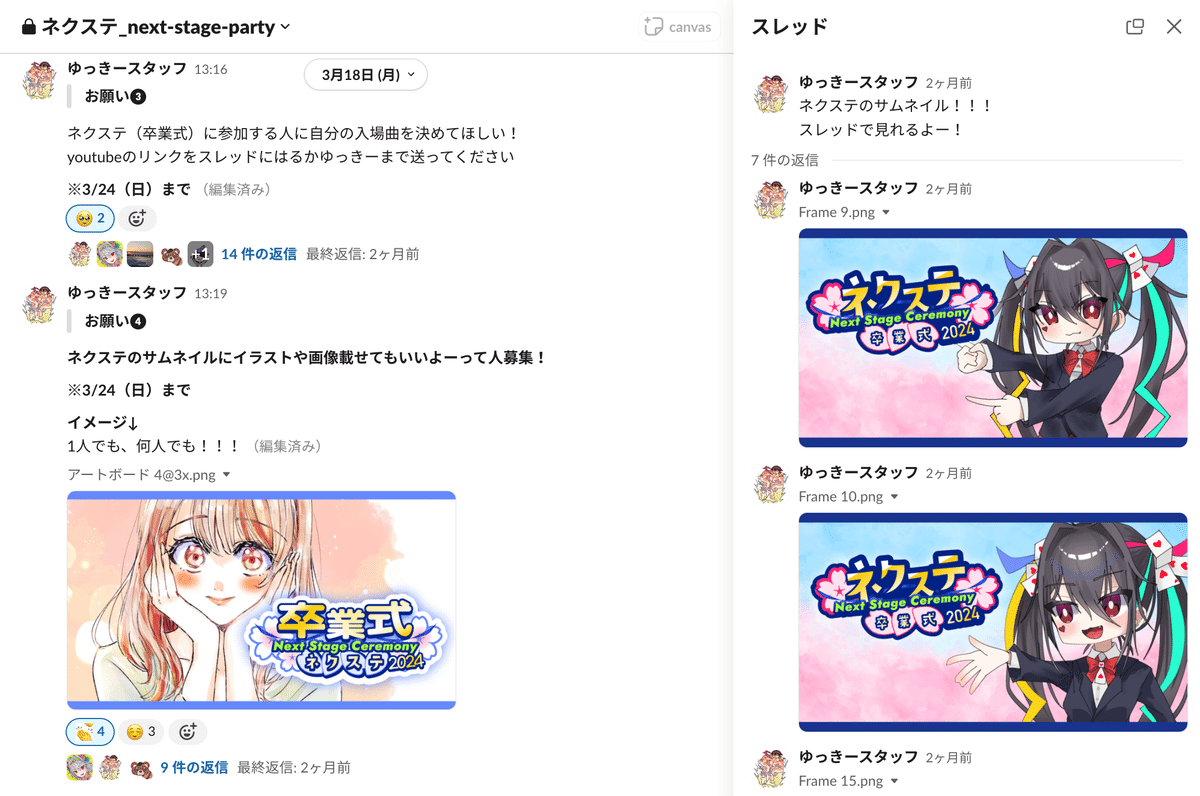View the 9 件の返信 thread

tap(194, 768)
